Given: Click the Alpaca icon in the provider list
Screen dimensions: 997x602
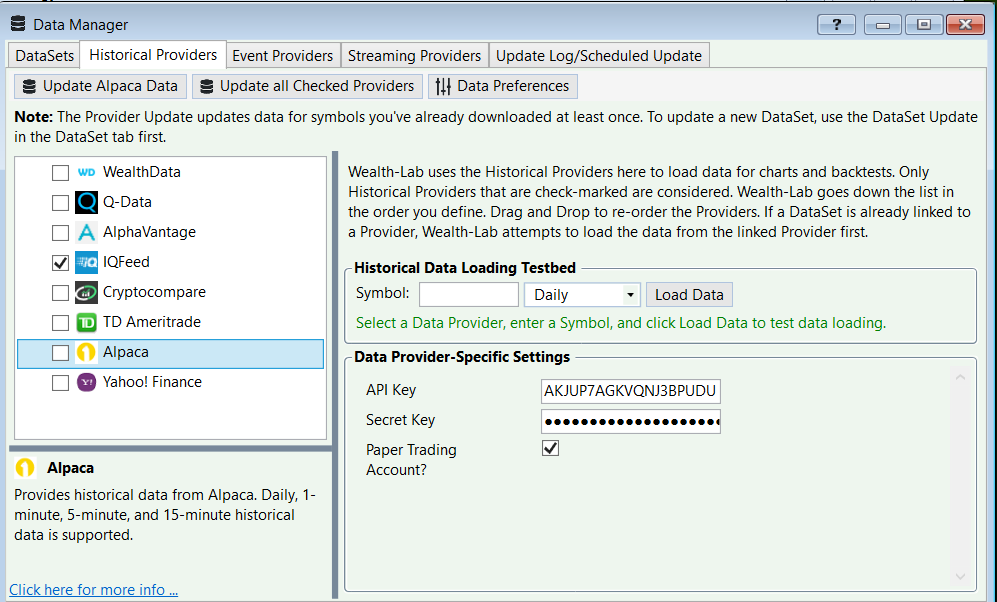Looking at the screenshot, I should [x=86, y=352].
